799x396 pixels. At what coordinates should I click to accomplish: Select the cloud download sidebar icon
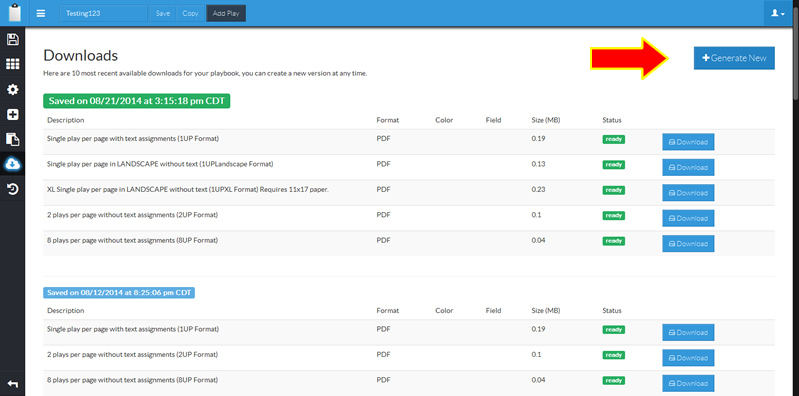coord(12,164)
